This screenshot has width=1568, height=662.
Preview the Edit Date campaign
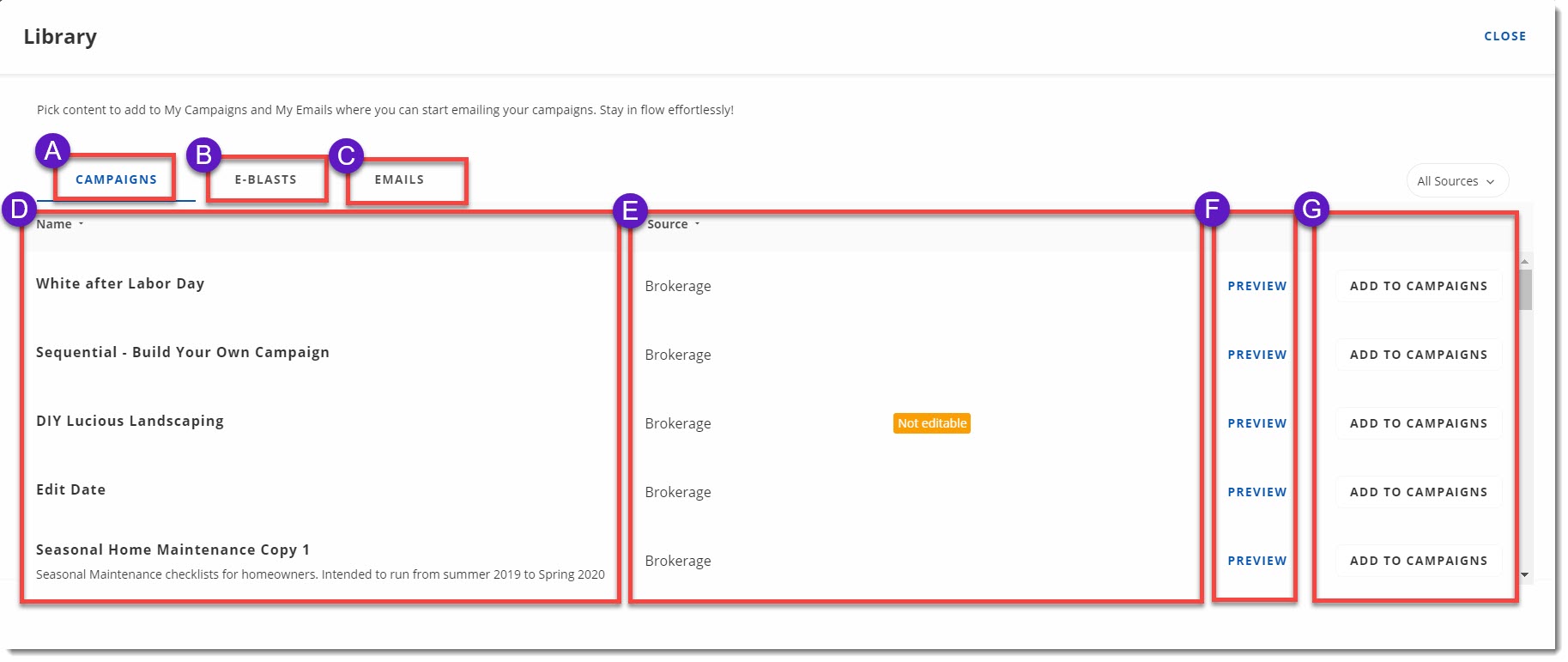(x=1256, y=492)
